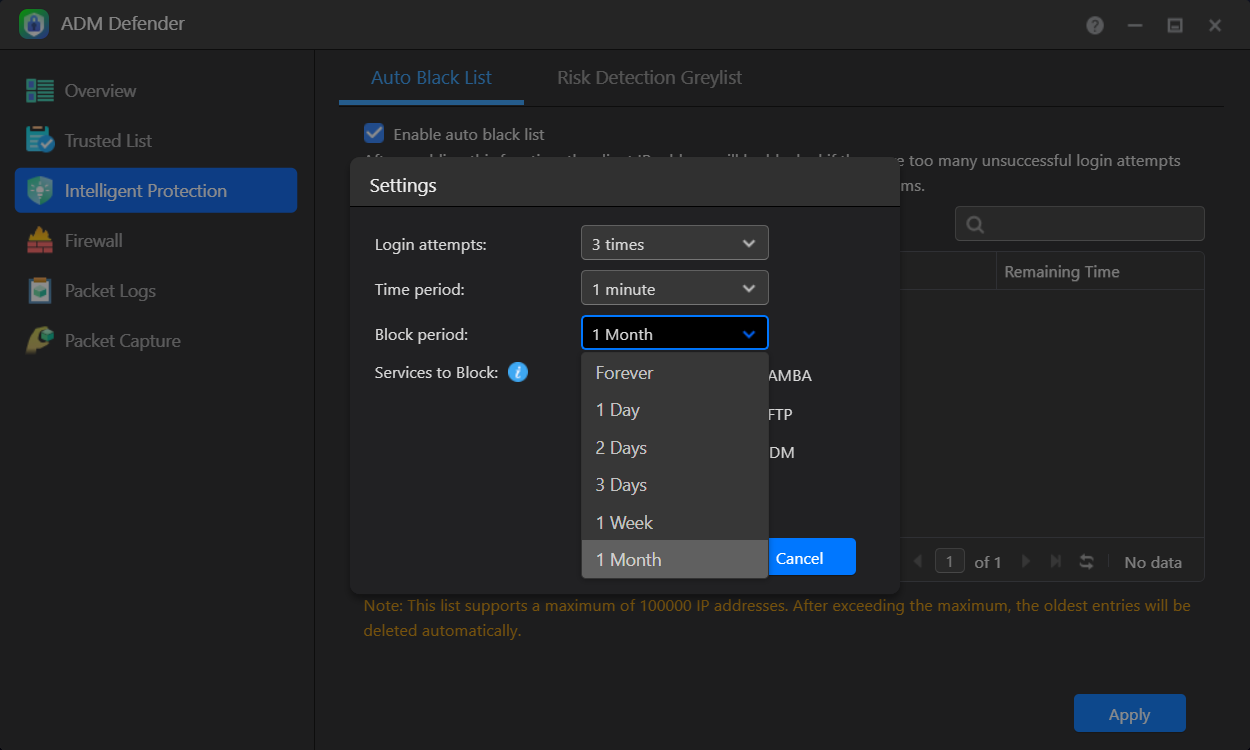Screen dimensions: 1250x750
Task: Open the Firewall section
Action: point(156,241)
